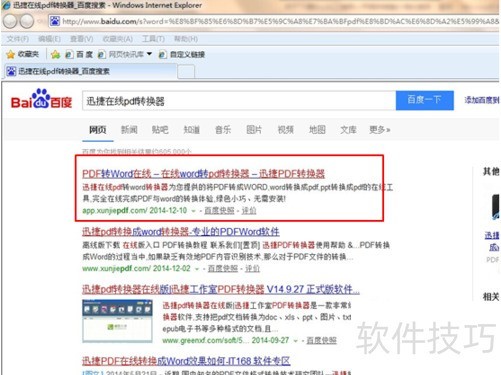501x375 pixels.
Task: Click the Baidu logo
Action: click(x=41, y=99)
